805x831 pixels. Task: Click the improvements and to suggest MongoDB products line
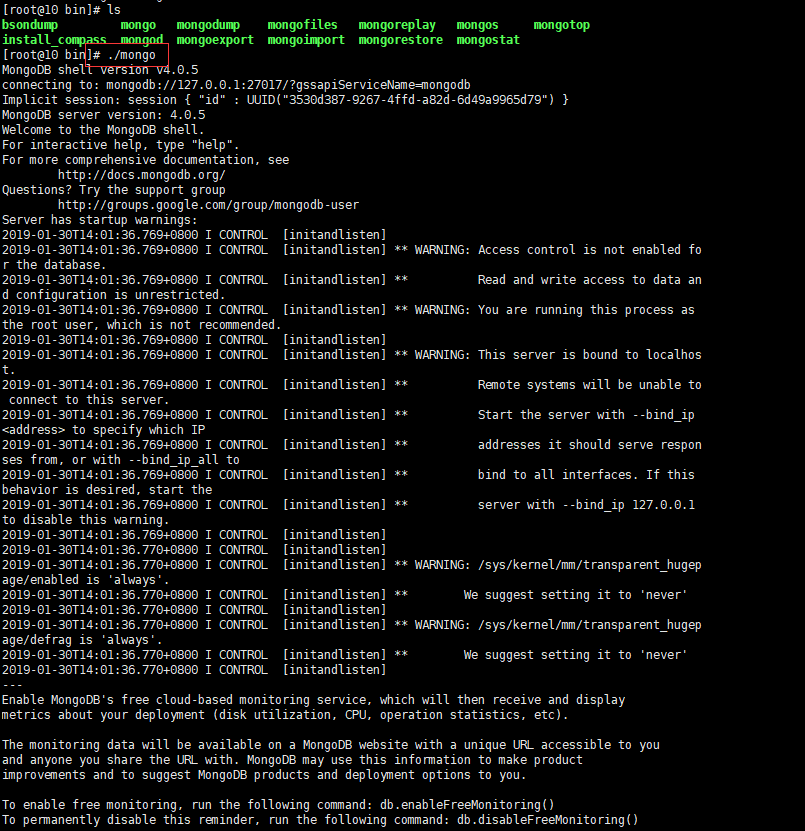tap(264, 775)
